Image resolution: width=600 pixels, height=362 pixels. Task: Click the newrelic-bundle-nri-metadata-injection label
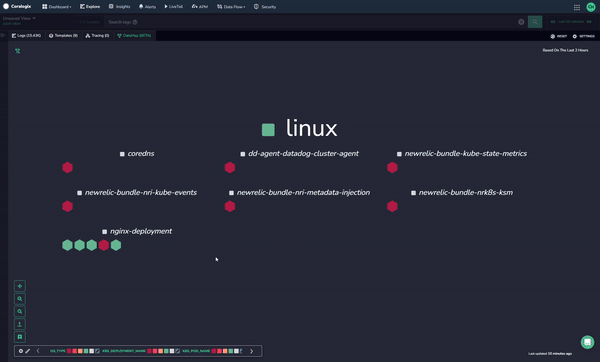[303, 192]
